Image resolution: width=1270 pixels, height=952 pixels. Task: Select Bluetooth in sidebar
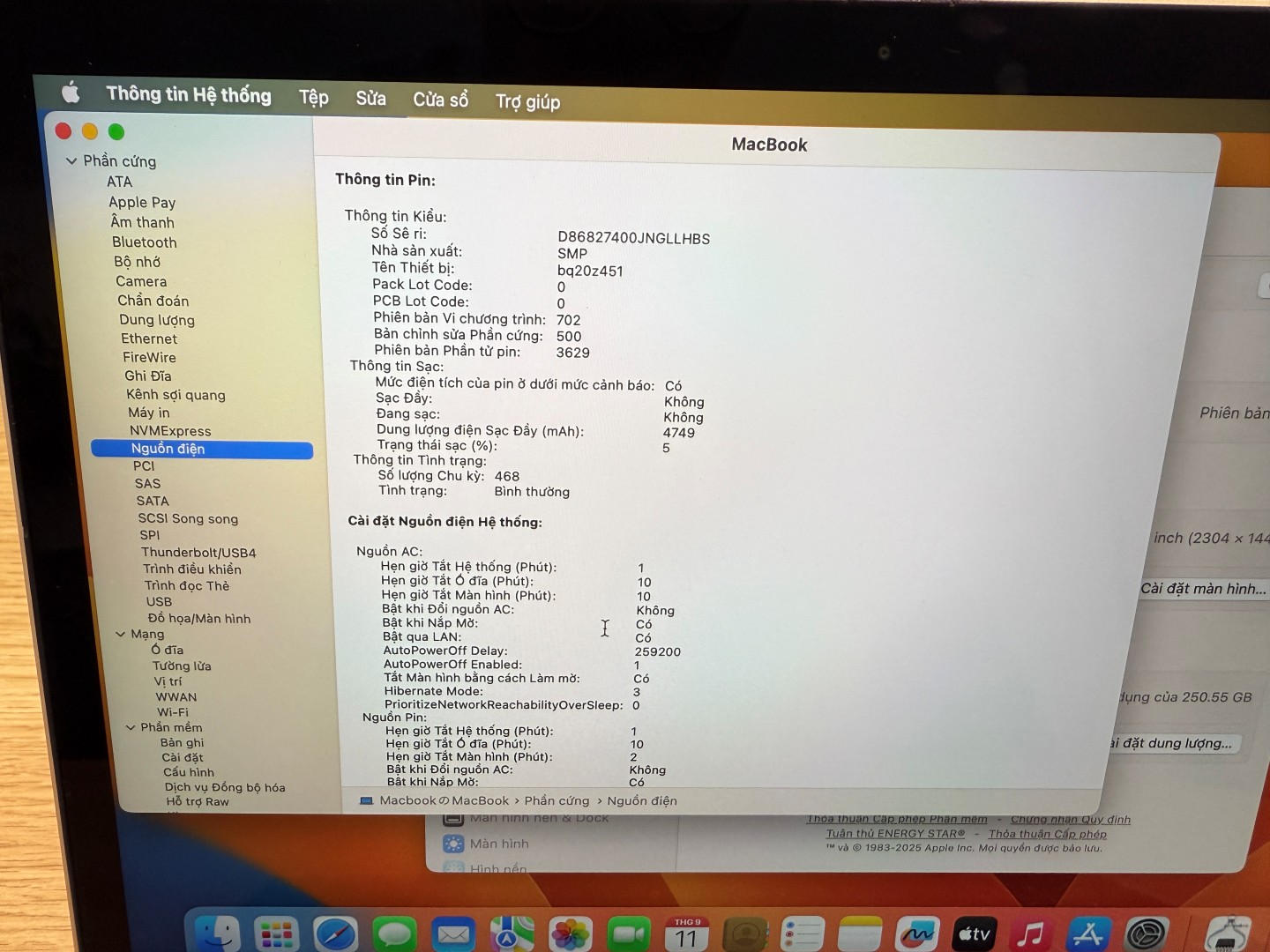point(145,242)
